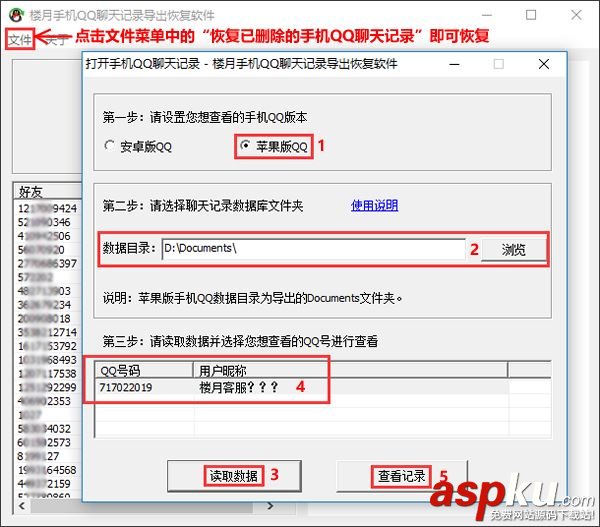Select friend entry ending in 2353
Image resolution: width=600 pixels, height=527 pixels.
point(44,401)
